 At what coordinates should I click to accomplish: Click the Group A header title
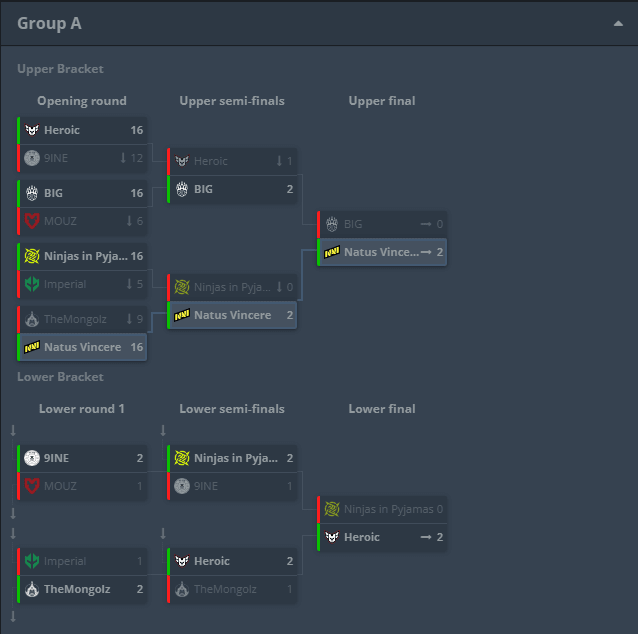49,24
